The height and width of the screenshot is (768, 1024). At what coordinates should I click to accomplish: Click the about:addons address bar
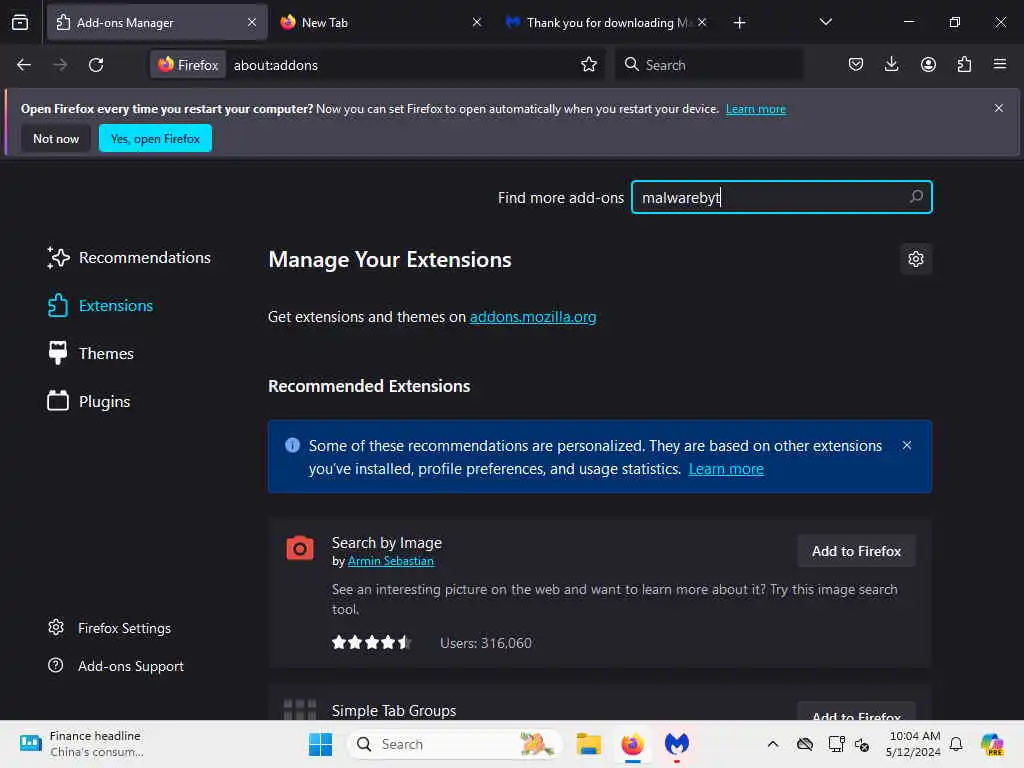coord(402,65)
